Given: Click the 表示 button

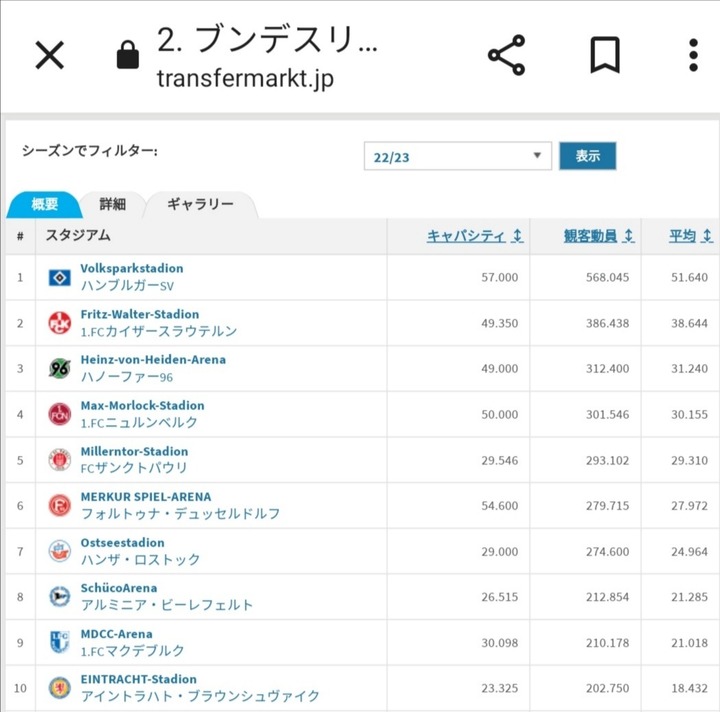Looking at the screenshot, I should click(x=587, y=156).
